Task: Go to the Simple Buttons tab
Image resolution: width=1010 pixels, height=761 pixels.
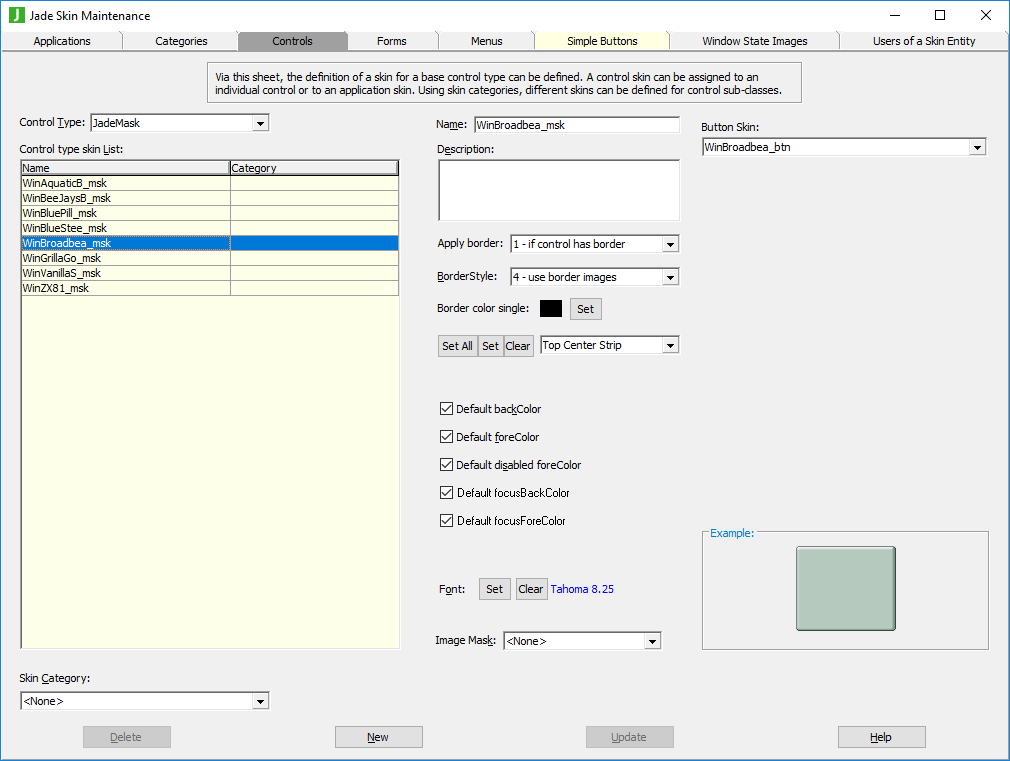Action: coord(602,41)
